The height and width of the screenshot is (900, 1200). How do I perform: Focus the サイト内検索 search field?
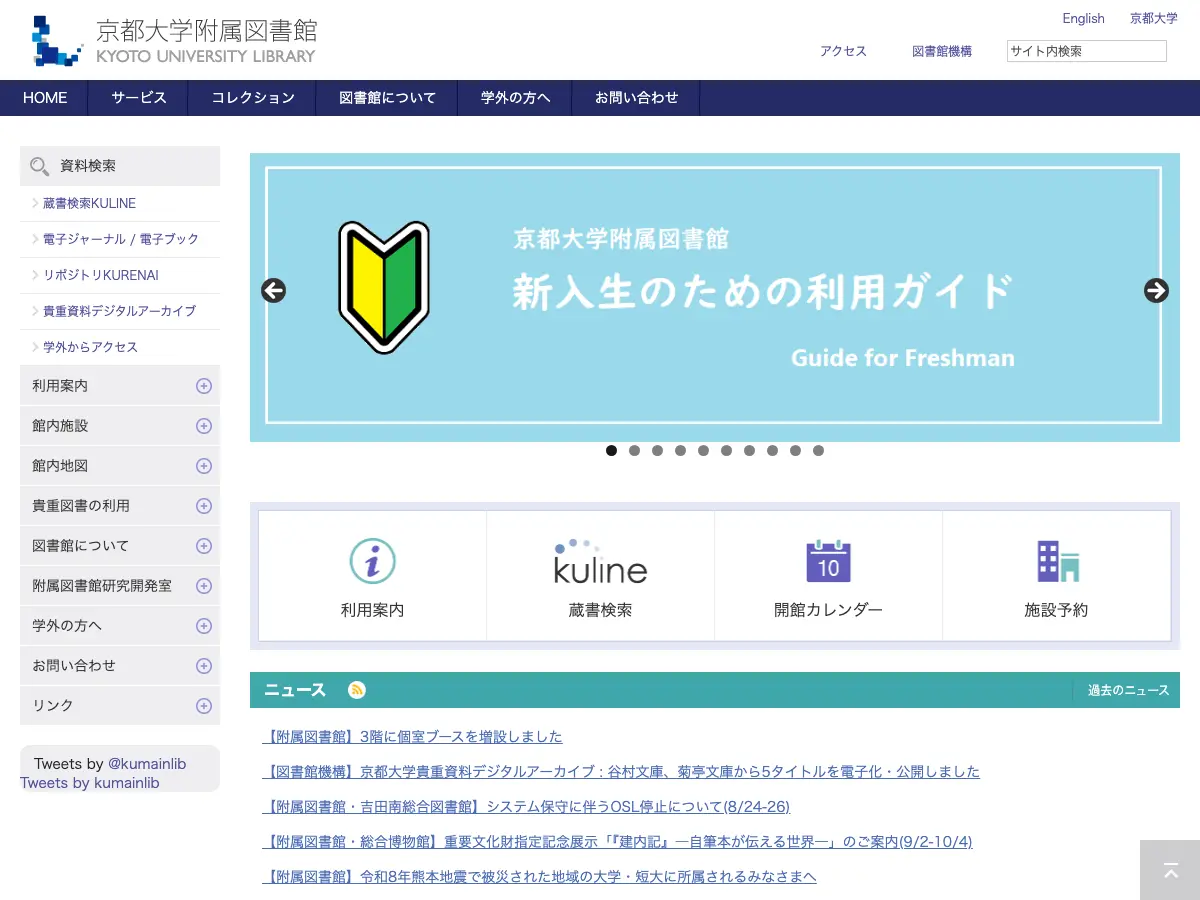click(1086, 51)
